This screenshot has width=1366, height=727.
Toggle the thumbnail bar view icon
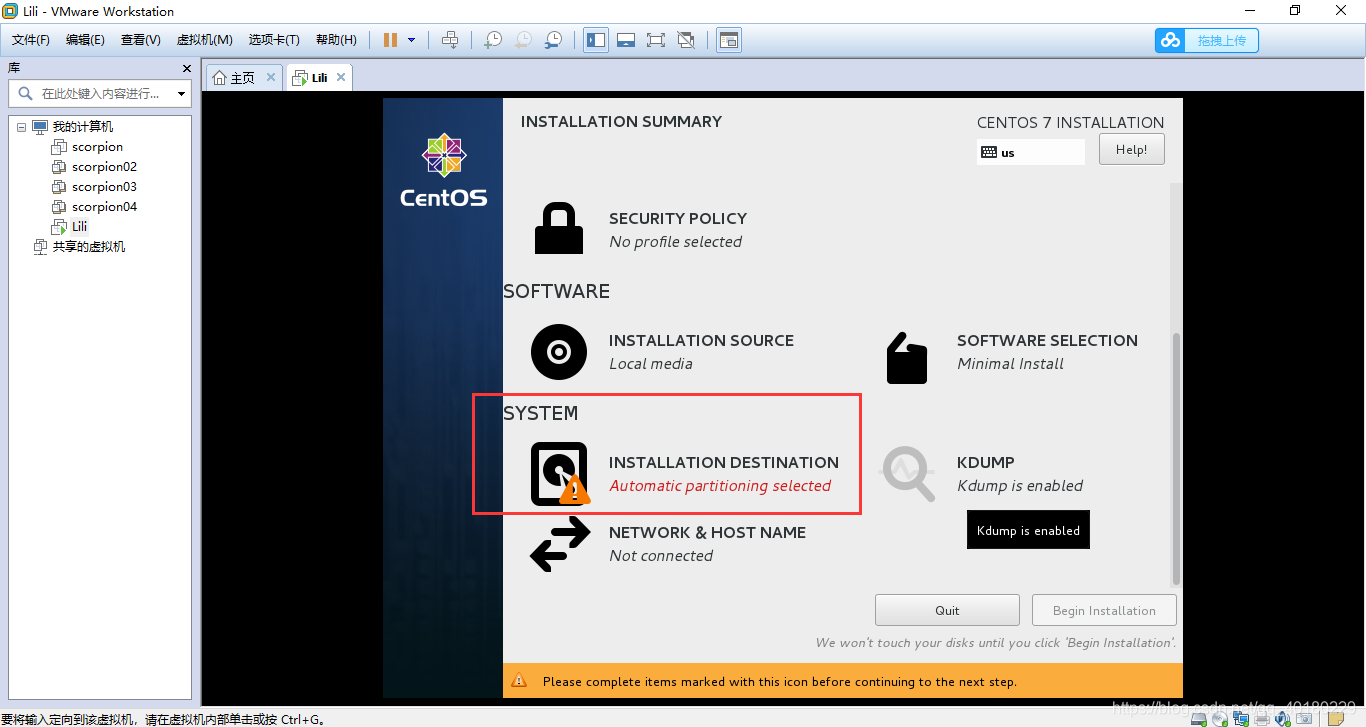626,40
